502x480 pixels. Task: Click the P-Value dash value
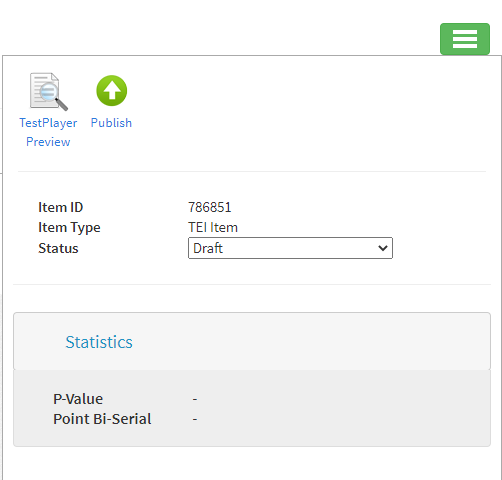click(x=195, y=399)
